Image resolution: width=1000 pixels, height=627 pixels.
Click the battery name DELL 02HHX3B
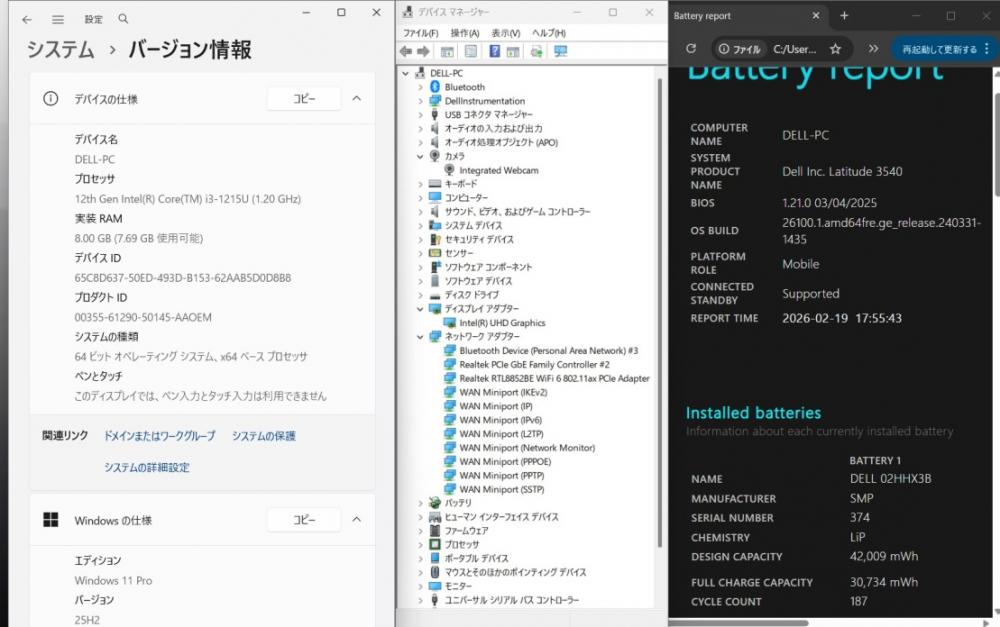click(890, 478)
